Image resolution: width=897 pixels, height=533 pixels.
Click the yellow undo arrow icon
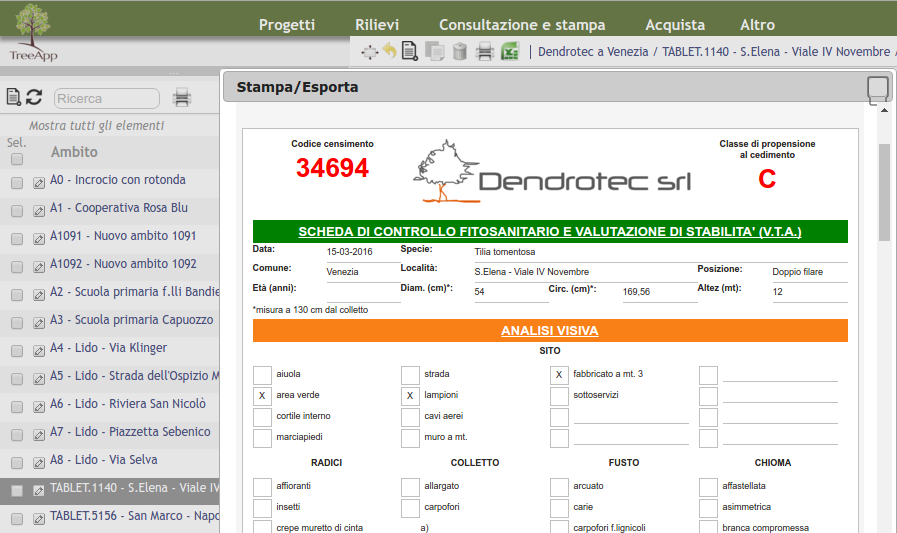[389, 52]
